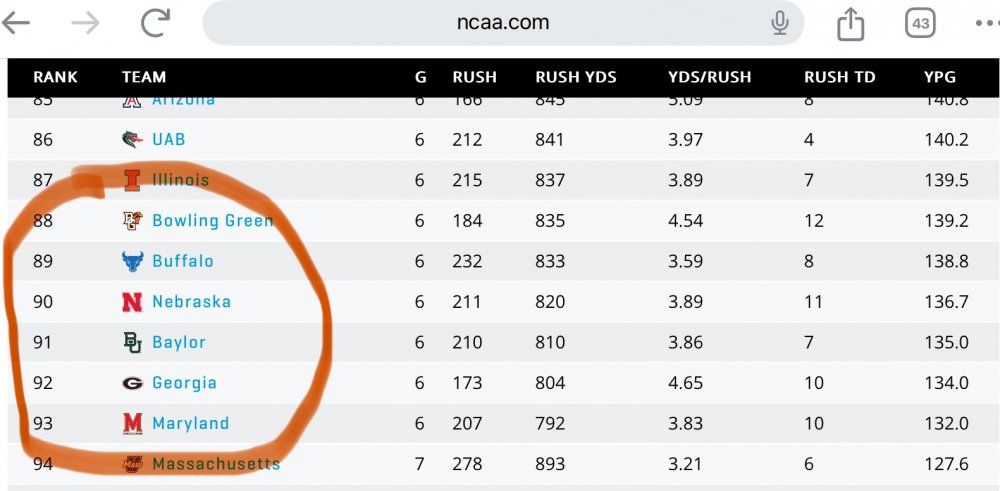This screenshot has height=491, width=1000.
Task: Open the Maryland team link
Action: (x=190, y=423)
